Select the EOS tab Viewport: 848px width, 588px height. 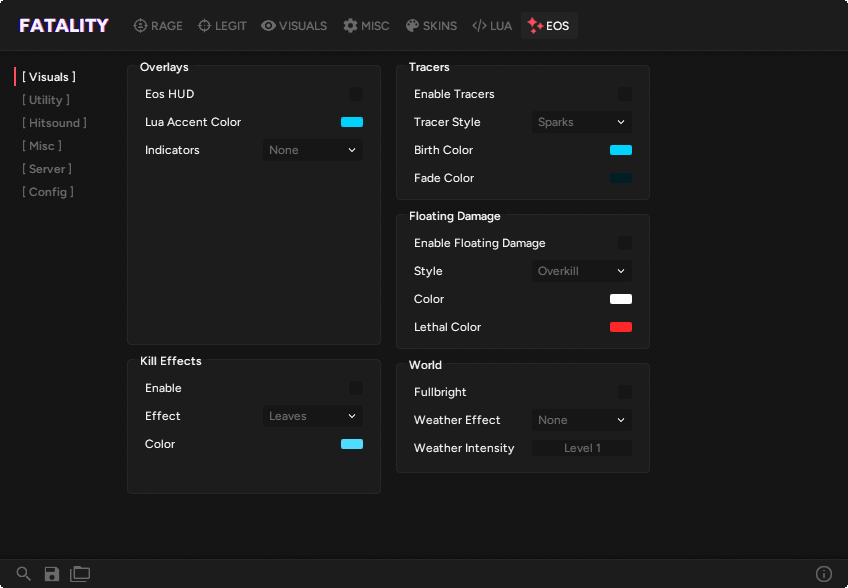[549, 25]
